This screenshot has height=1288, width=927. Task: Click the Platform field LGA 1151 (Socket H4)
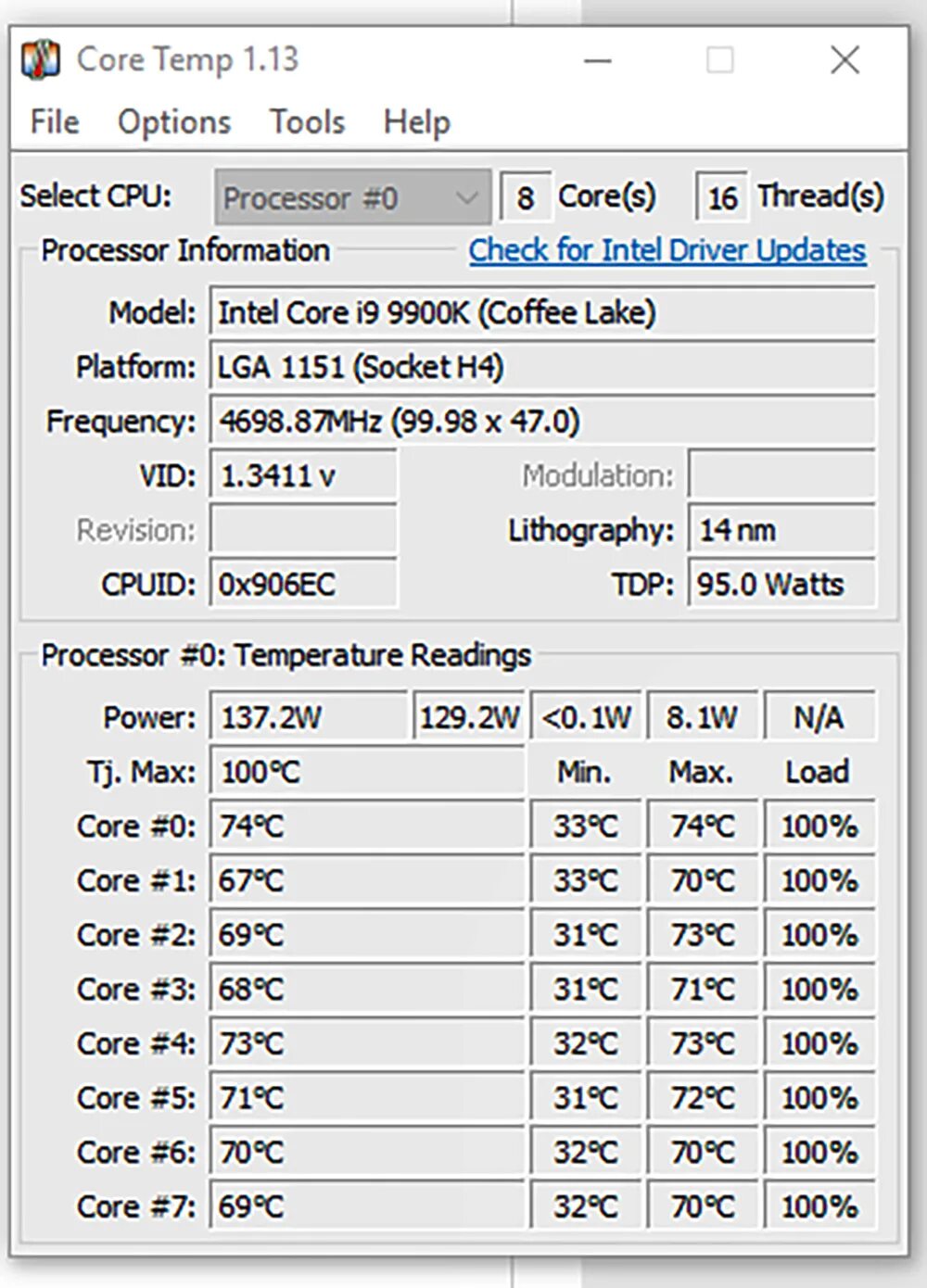tap(542, 367)
